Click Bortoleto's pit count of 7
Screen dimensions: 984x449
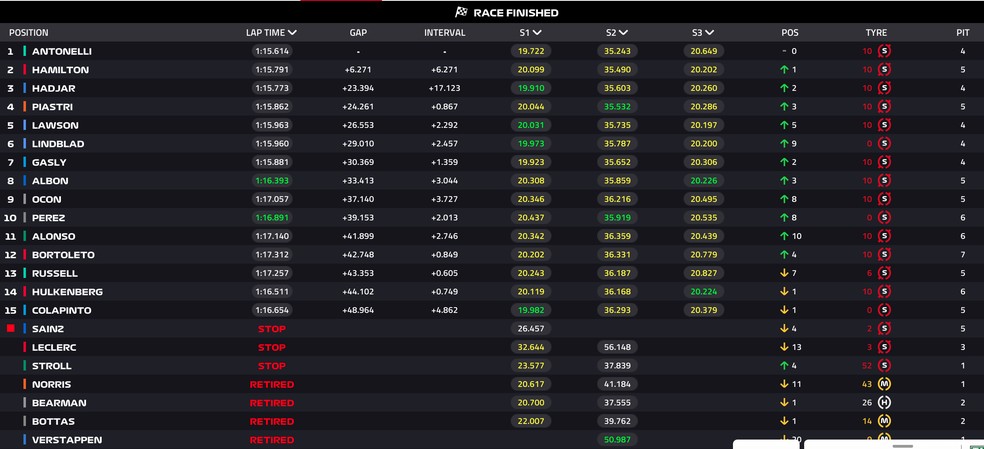[x=963, y=255]
